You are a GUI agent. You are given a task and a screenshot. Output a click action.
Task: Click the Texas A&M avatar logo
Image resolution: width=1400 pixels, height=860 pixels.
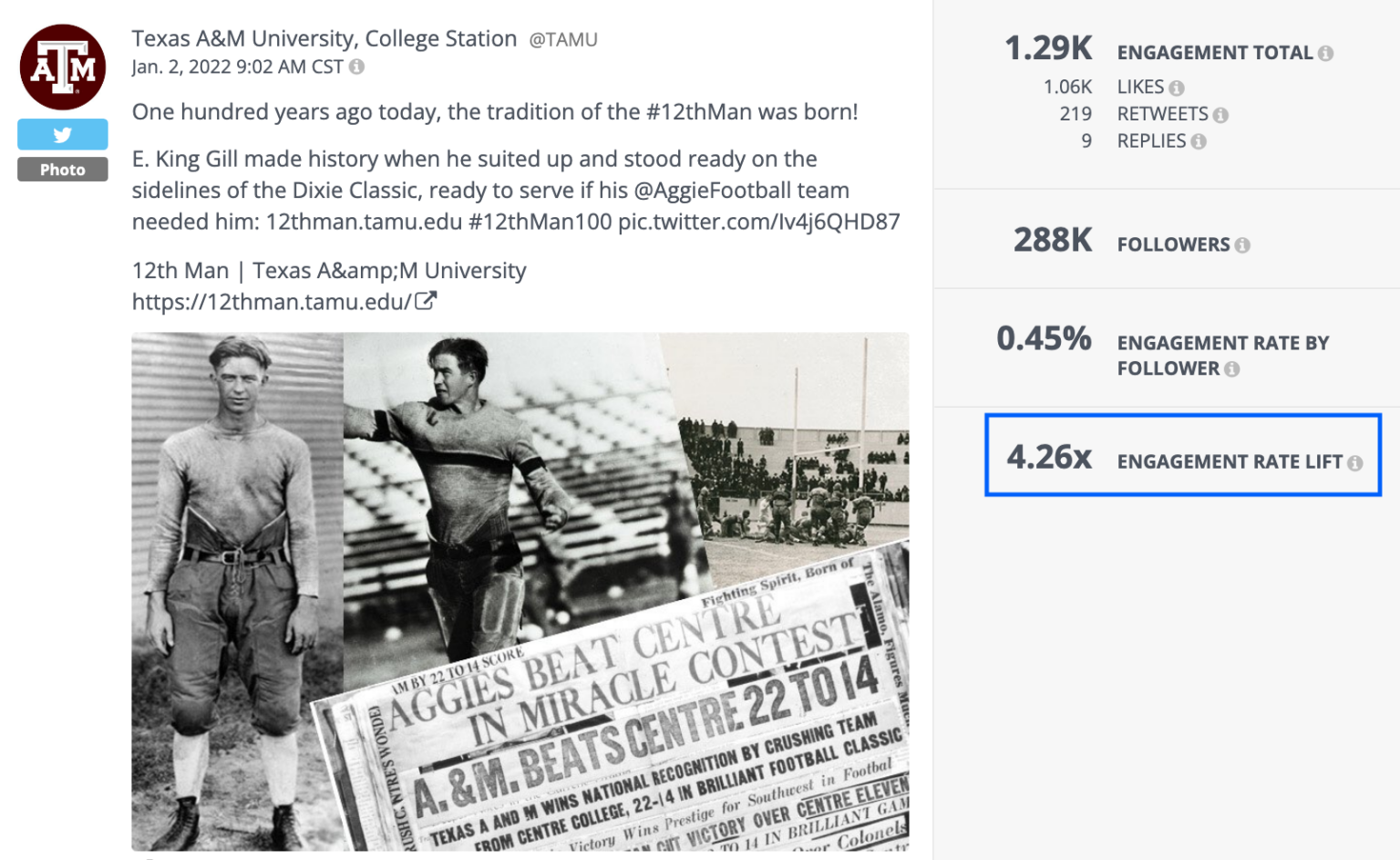tap(62, 66)
